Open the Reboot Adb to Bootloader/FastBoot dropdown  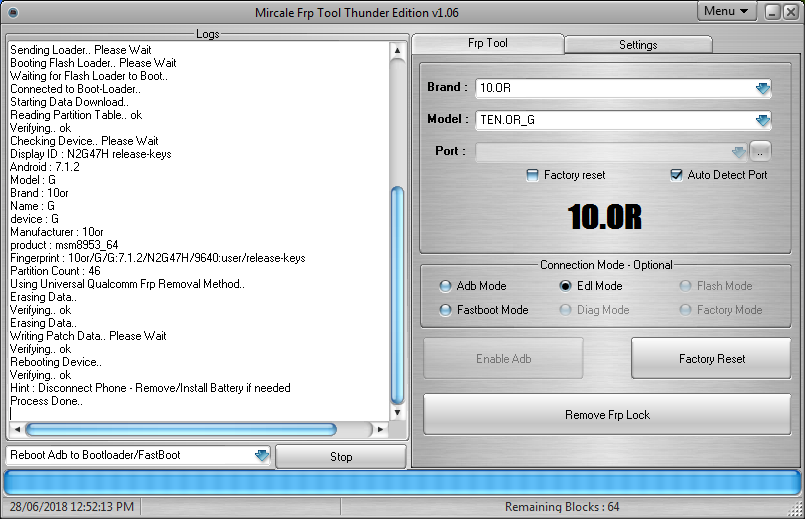[262, 455]
